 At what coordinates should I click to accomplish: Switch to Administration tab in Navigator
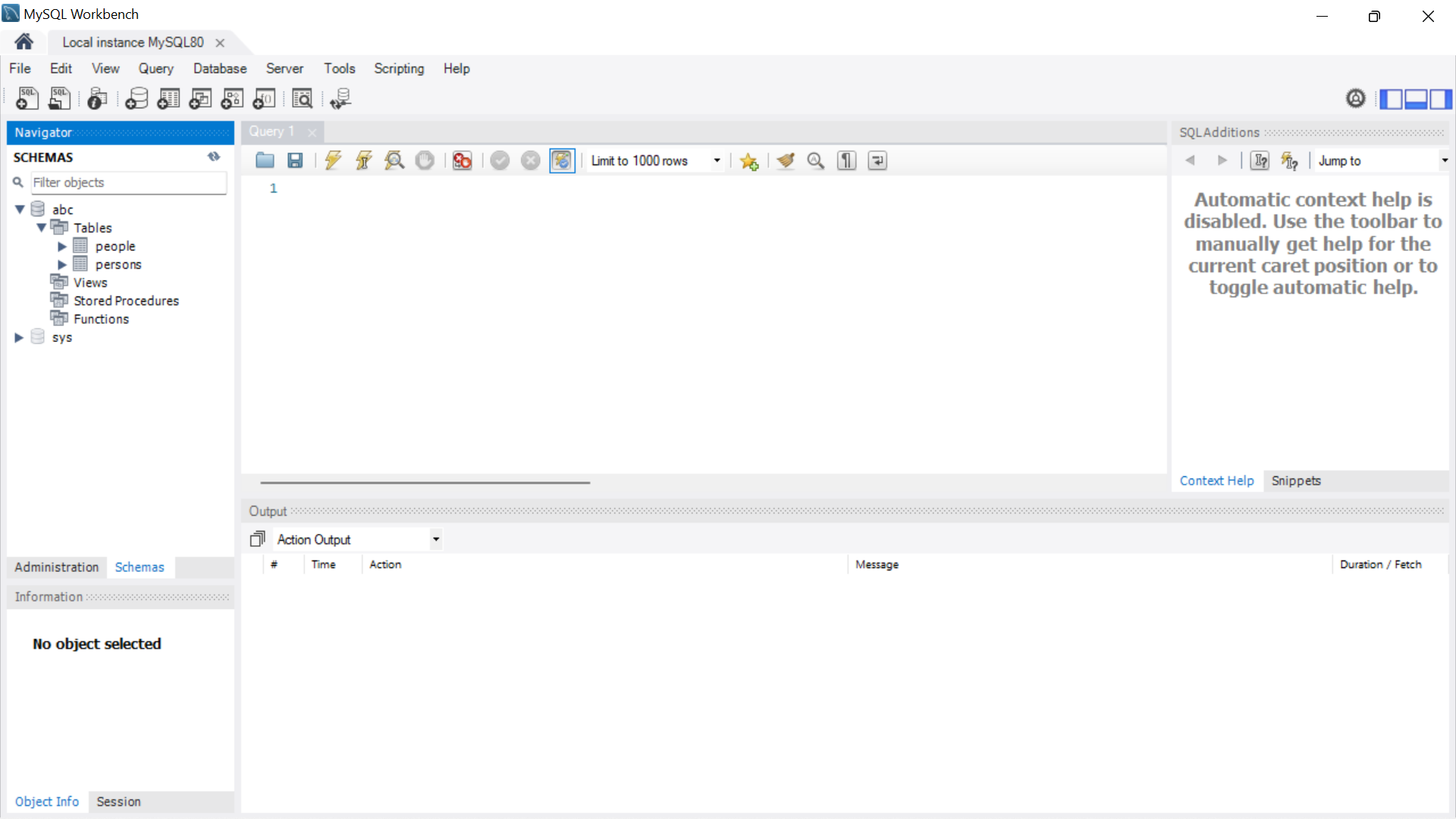coord(56,567)
